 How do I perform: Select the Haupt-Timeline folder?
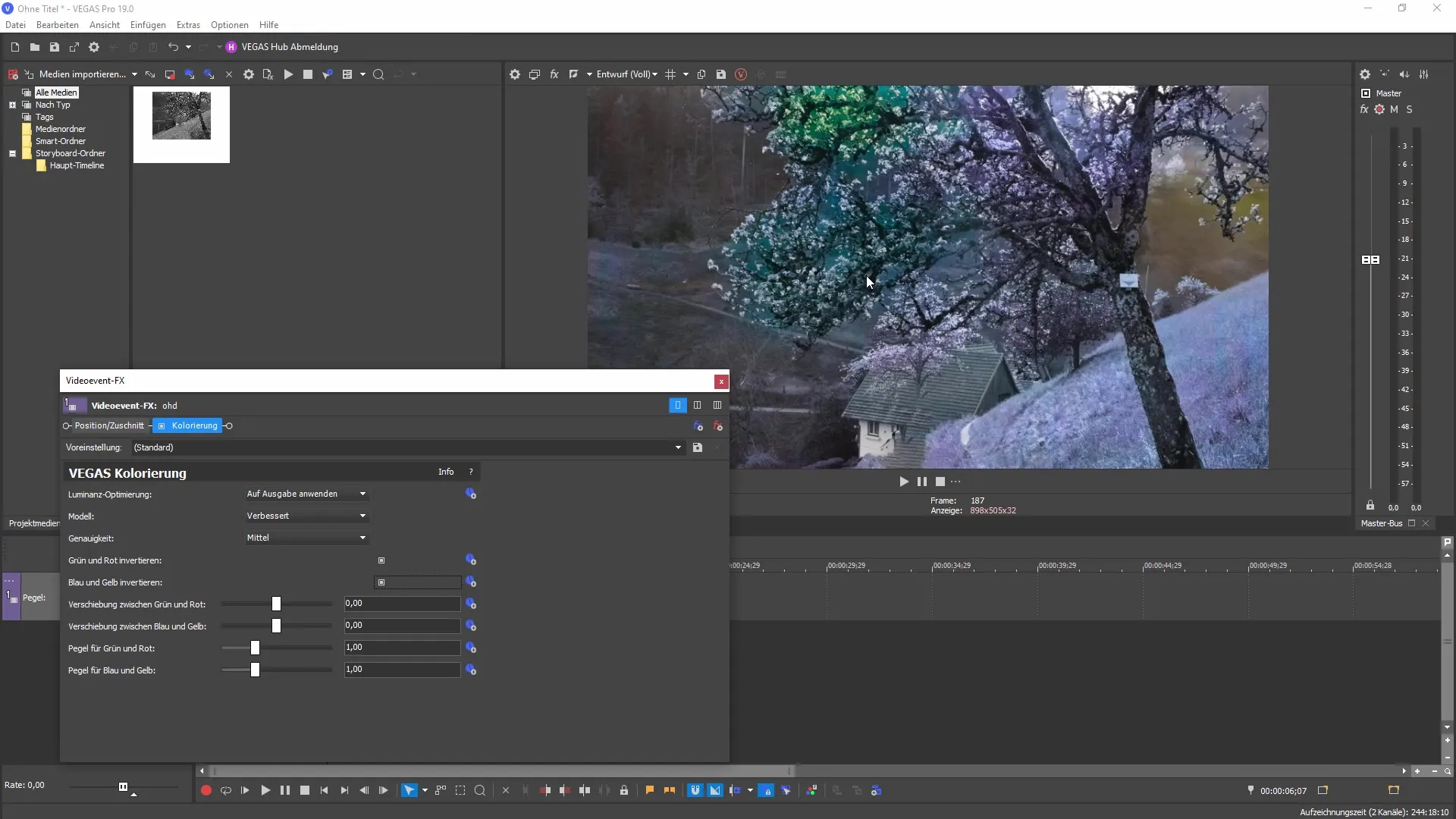pyautogui.click(x=77, y=165)
